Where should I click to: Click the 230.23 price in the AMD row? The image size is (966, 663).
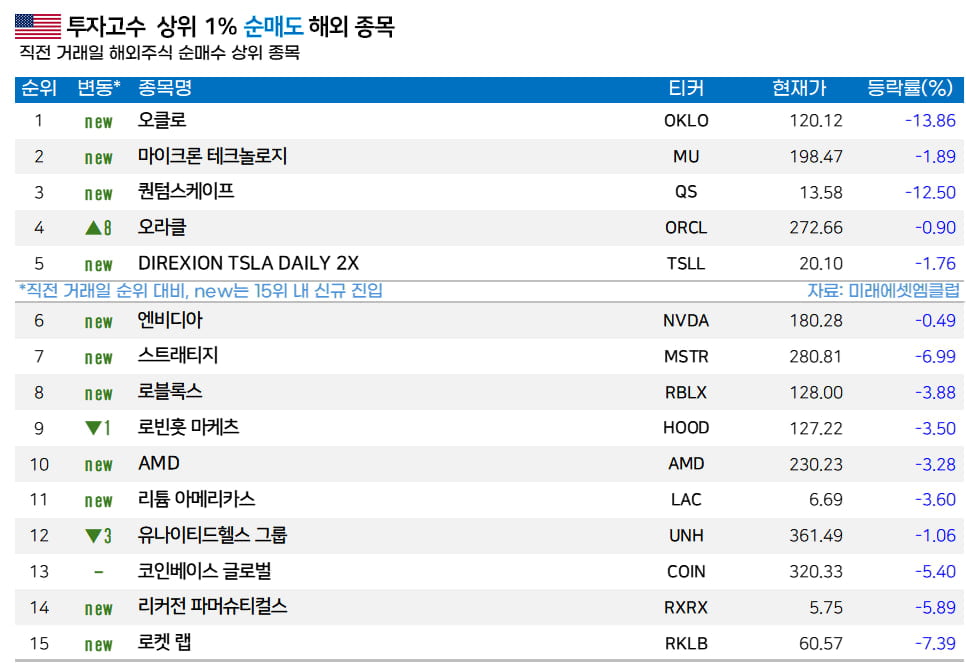pos(815,464)
